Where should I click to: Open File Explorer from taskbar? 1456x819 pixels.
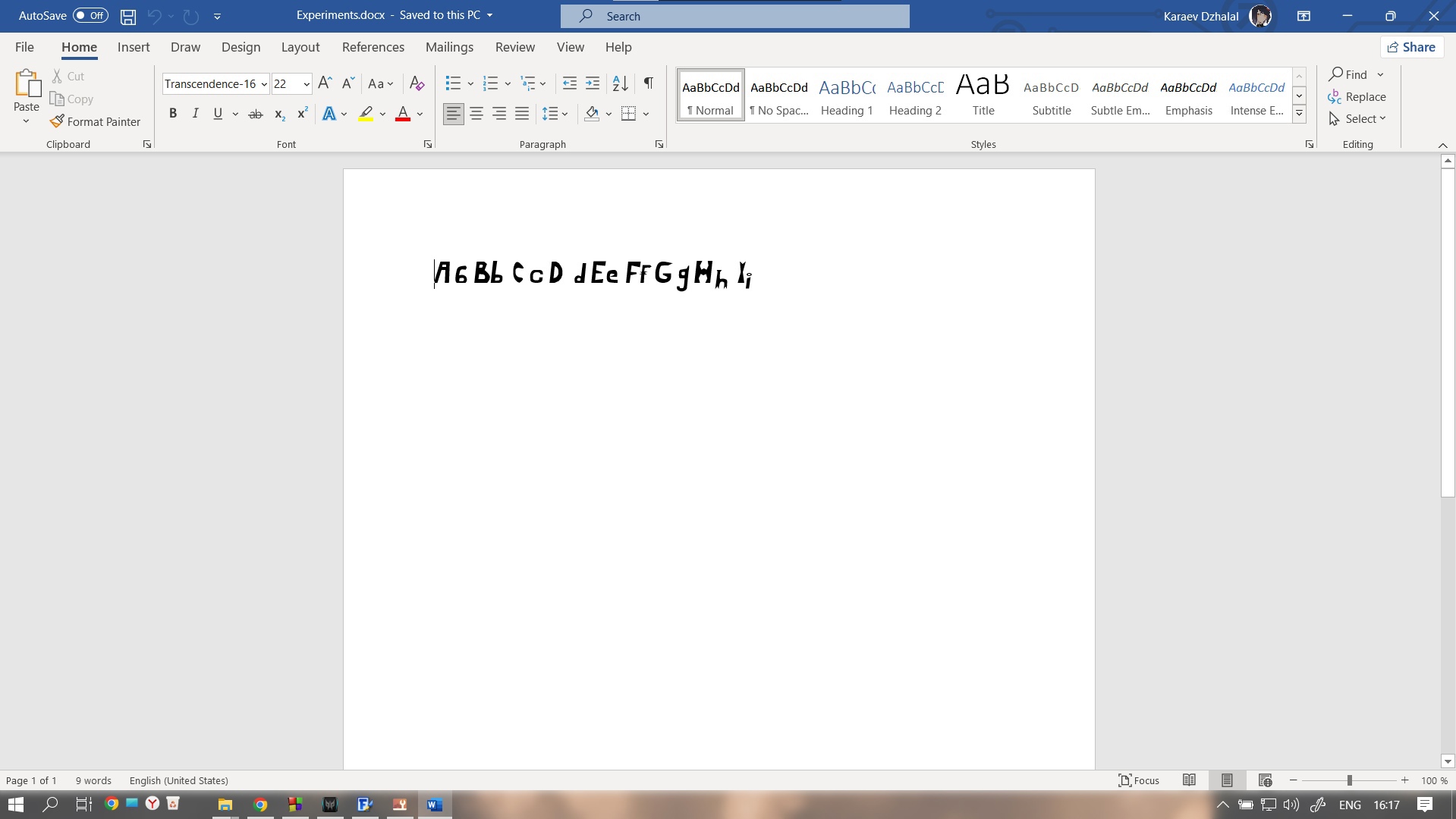[x=225, y=805]
